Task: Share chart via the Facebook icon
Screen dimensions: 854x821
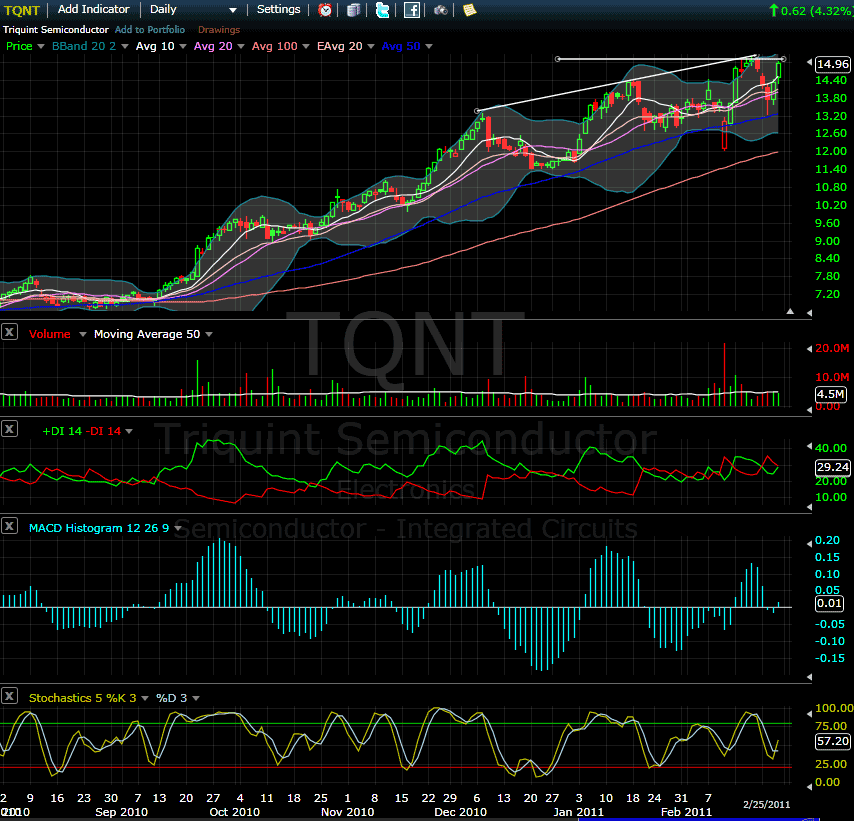Action: point(411,10)
